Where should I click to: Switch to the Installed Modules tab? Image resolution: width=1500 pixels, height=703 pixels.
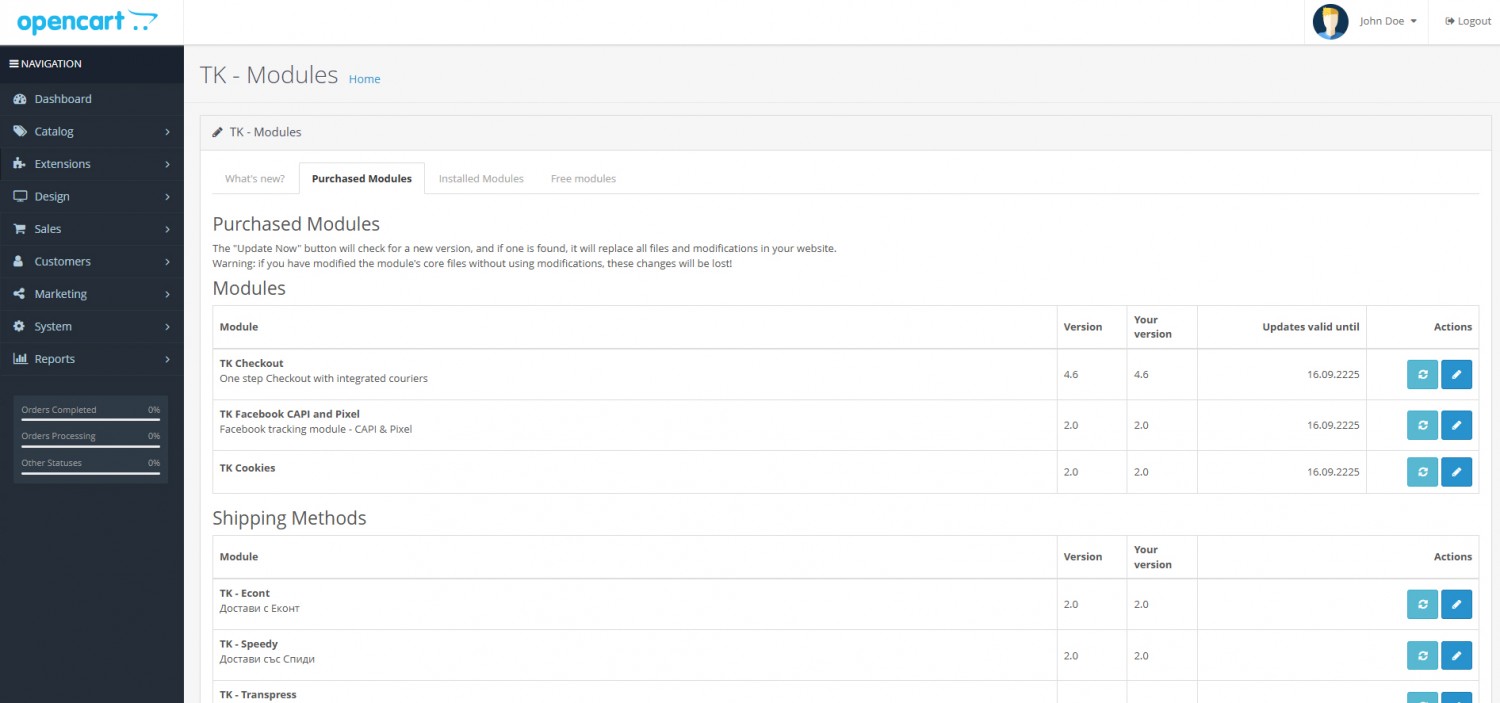point(481,179)
